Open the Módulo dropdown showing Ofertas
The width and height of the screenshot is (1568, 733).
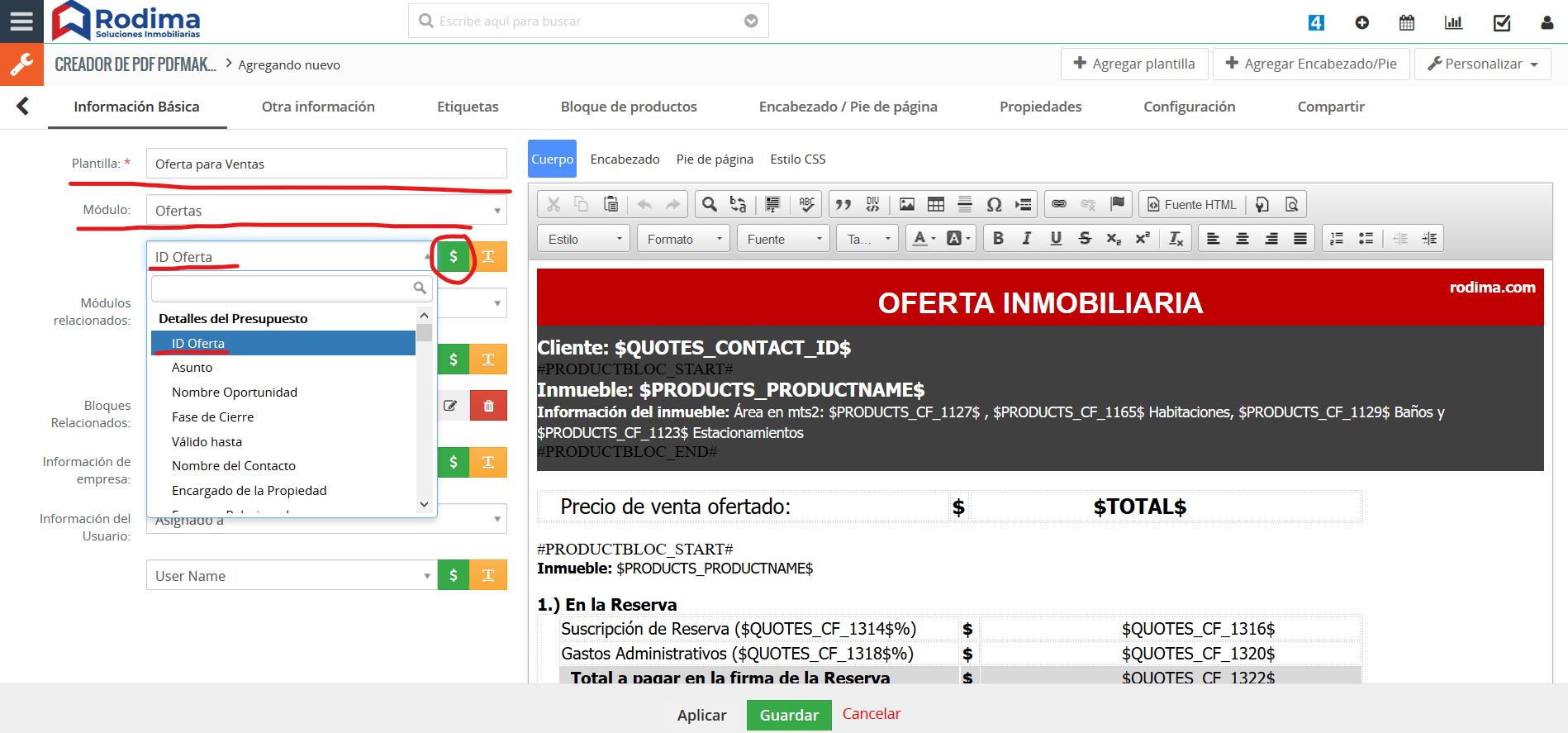coord(326,211)
